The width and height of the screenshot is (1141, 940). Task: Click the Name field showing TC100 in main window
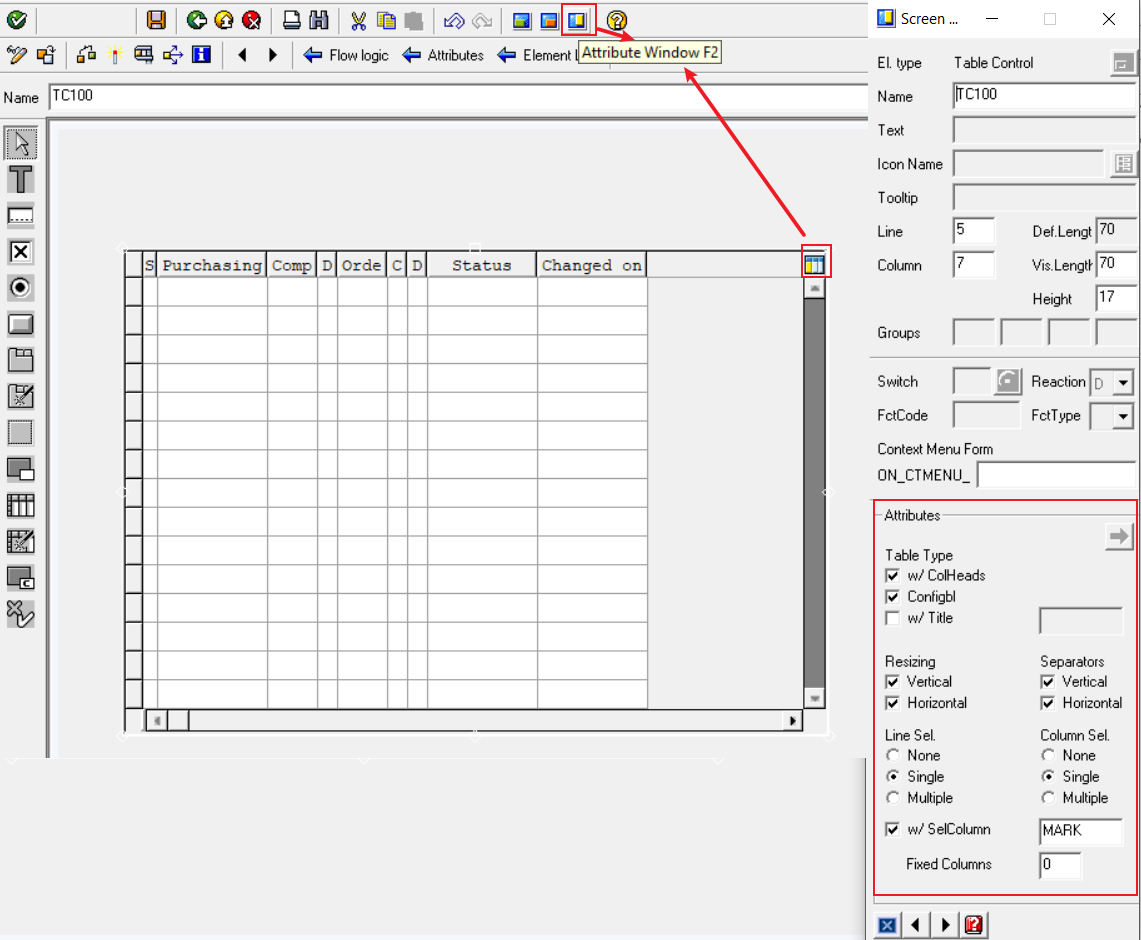click(458, 96)
